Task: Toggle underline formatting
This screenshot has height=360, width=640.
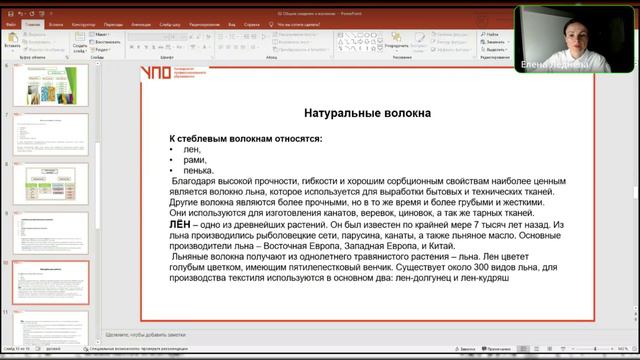Action: coord(146,47)
